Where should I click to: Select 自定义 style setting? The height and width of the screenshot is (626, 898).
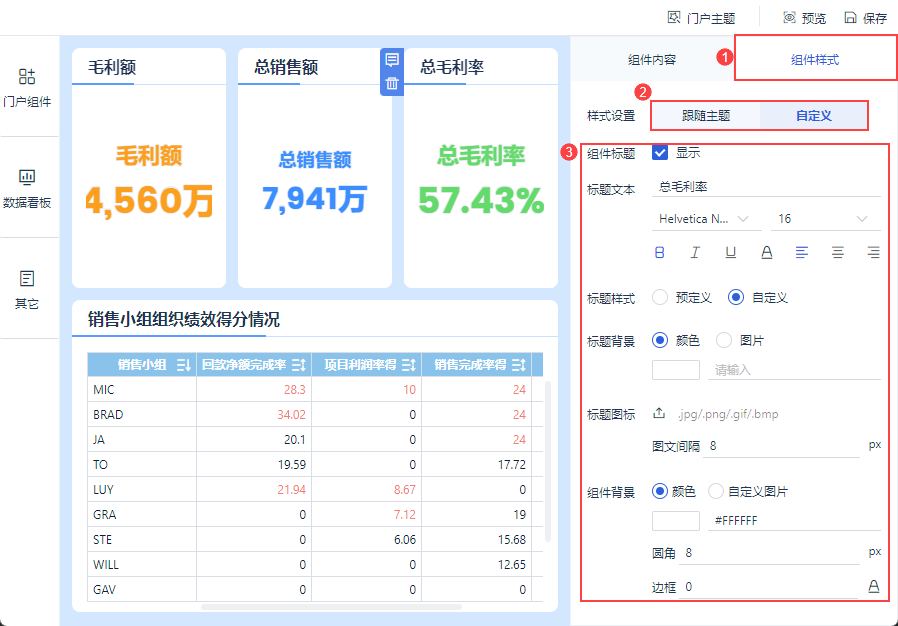(x=814, y=116)
